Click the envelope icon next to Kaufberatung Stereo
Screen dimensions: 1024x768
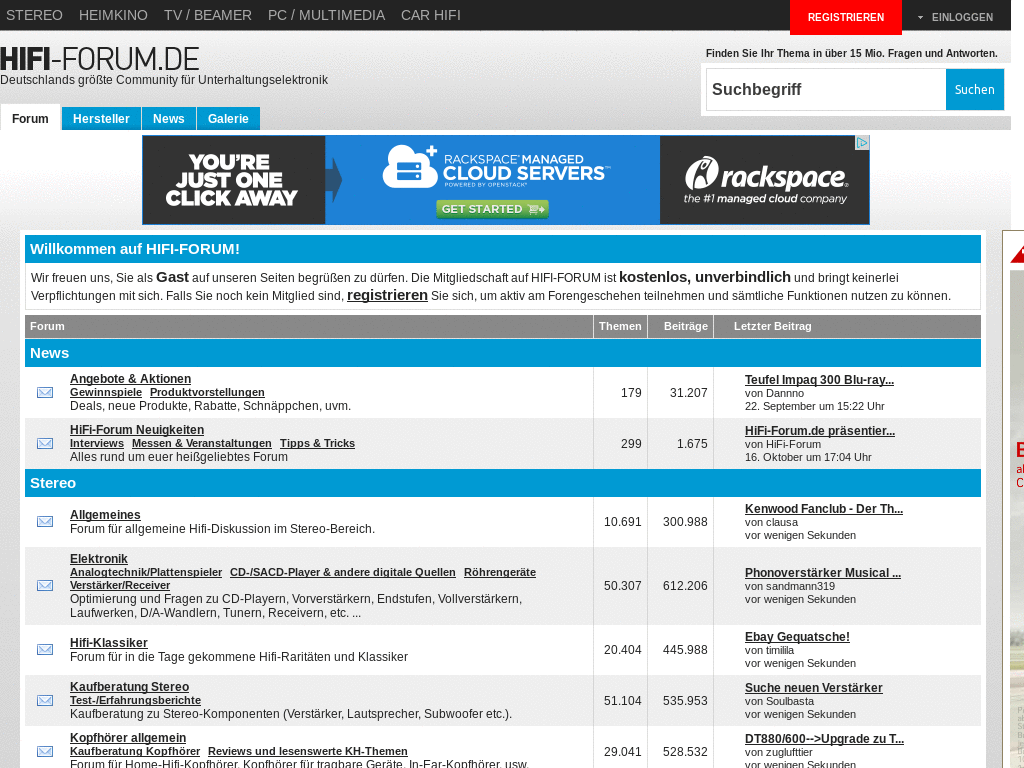pyautogui.click(x=44, y=700)
